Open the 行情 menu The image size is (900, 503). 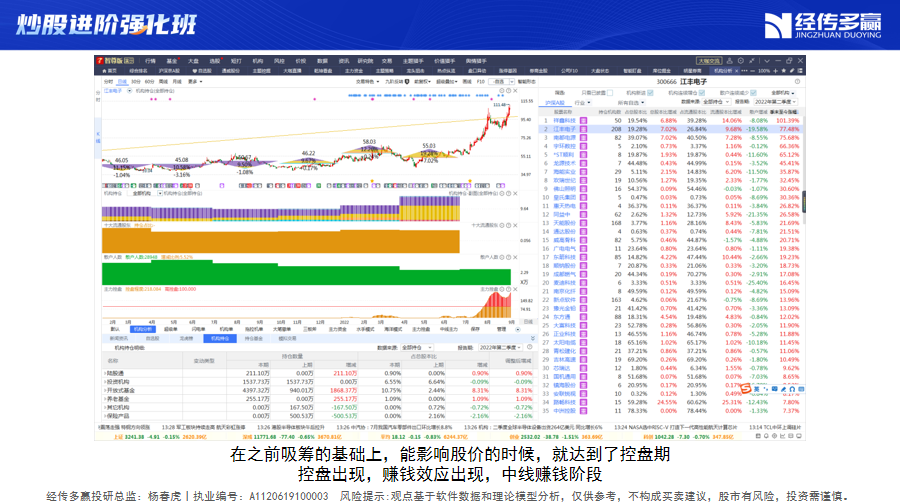coord(150,60)
